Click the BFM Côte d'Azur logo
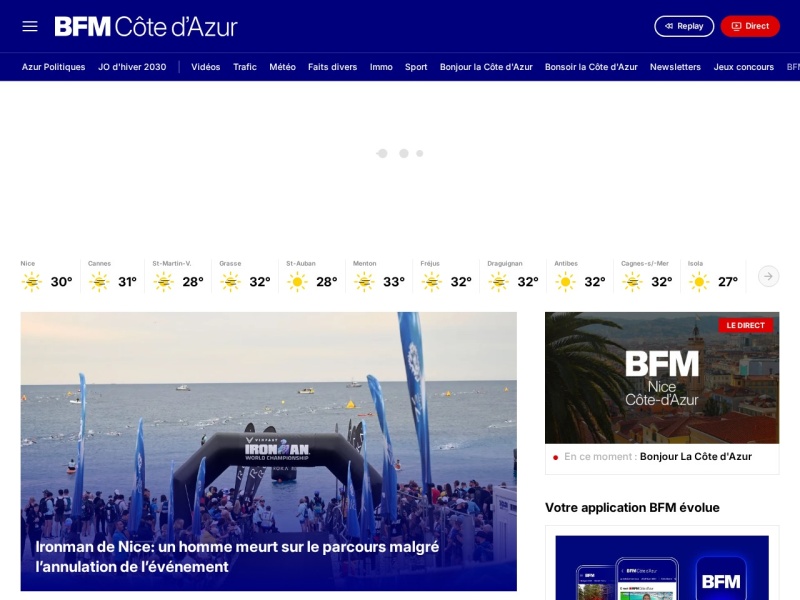 (x=146, y=27)
